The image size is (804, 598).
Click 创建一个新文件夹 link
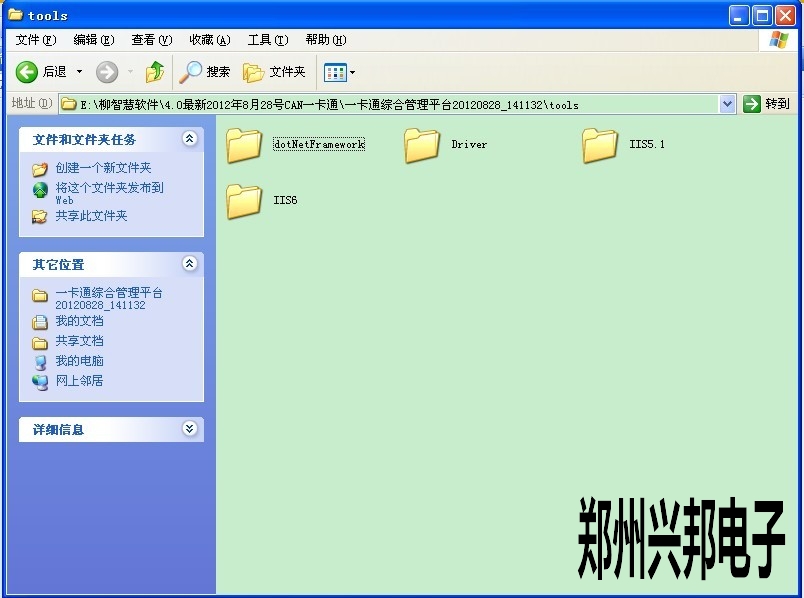pos(103,168)
